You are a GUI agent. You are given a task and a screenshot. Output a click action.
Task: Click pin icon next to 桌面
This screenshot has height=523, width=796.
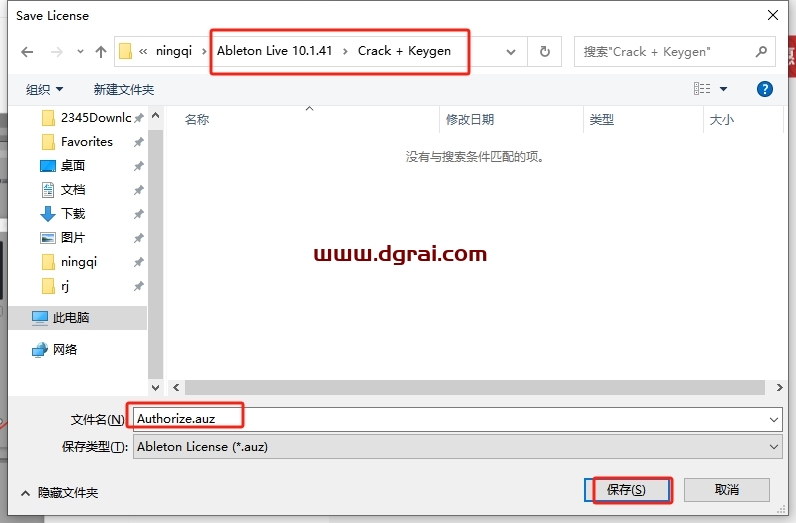[x=139, y=166]
